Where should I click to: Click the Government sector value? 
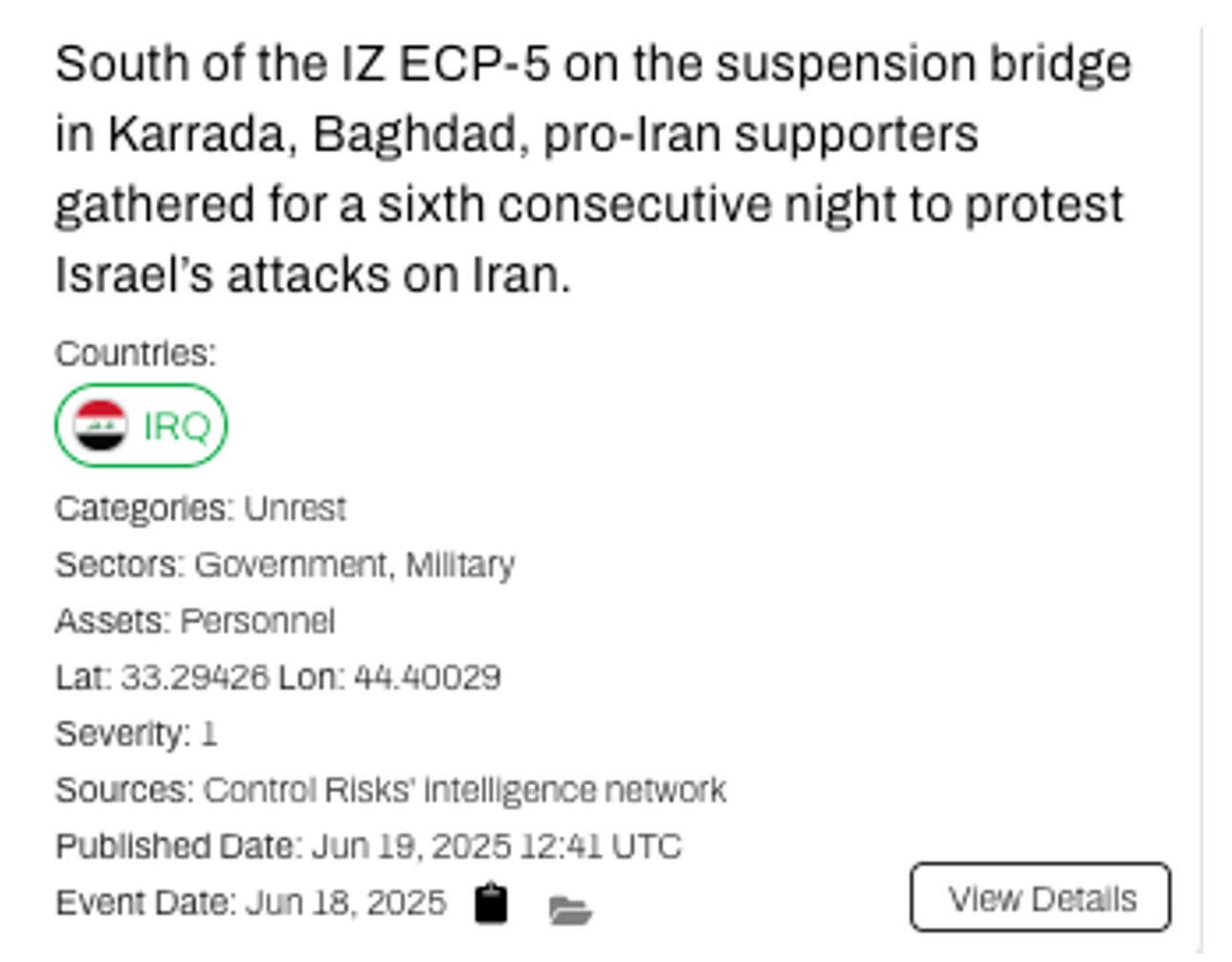click(291, 565)
